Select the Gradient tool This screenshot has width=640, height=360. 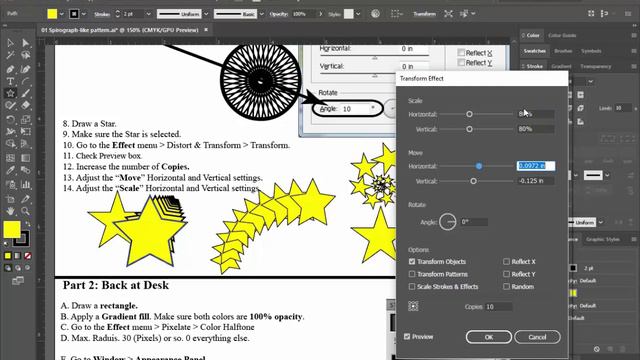[x=25, y=158]
